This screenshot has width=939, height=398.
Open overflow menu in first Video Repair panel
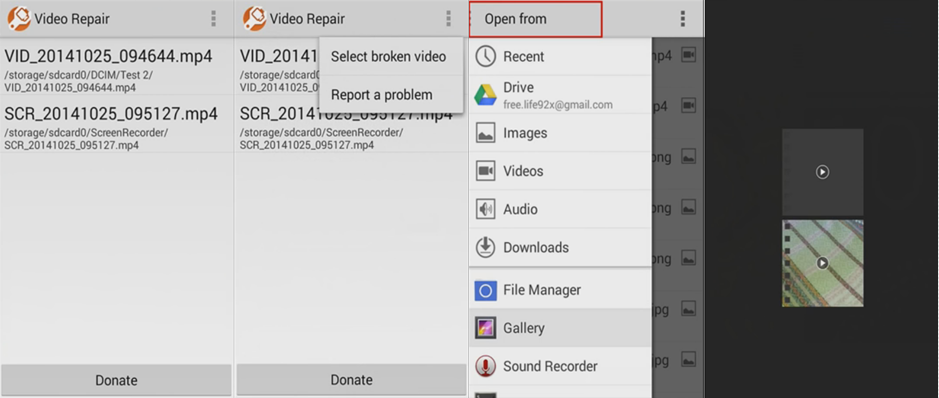(x=213, y=19)
